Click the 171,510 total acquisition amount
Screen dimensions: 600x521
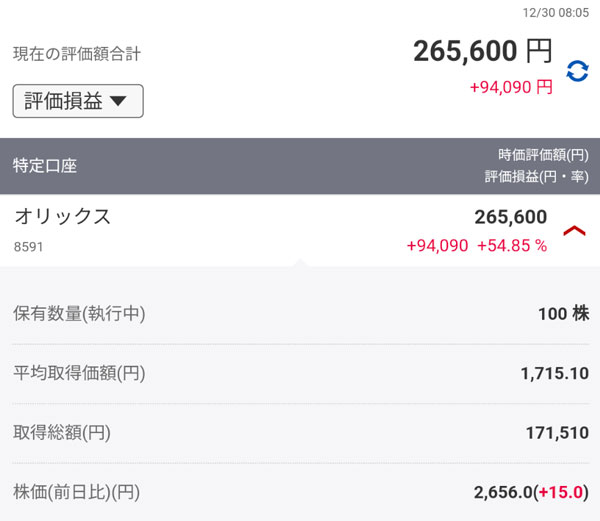pos(557,433)
